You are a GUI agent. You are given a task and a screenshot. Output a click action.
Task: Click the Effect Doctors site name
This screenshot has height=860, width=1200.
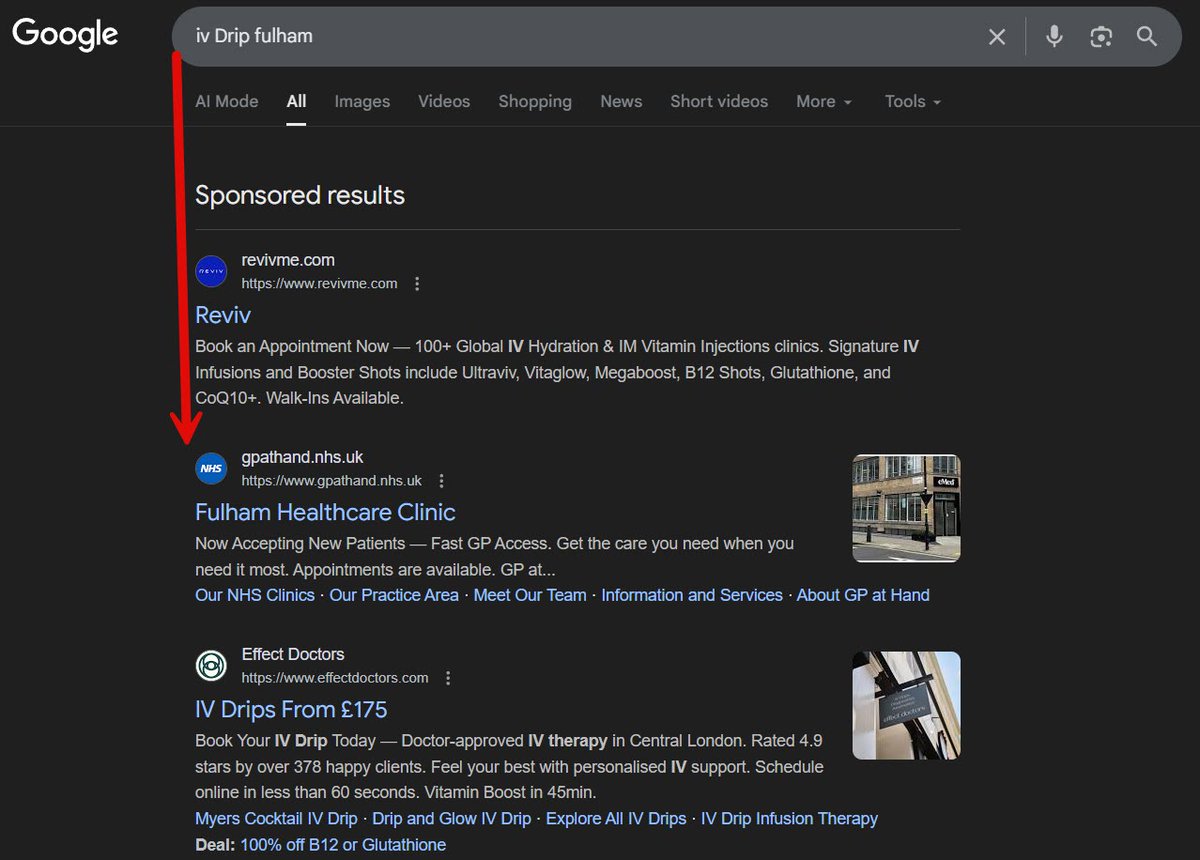pos(293,654)
